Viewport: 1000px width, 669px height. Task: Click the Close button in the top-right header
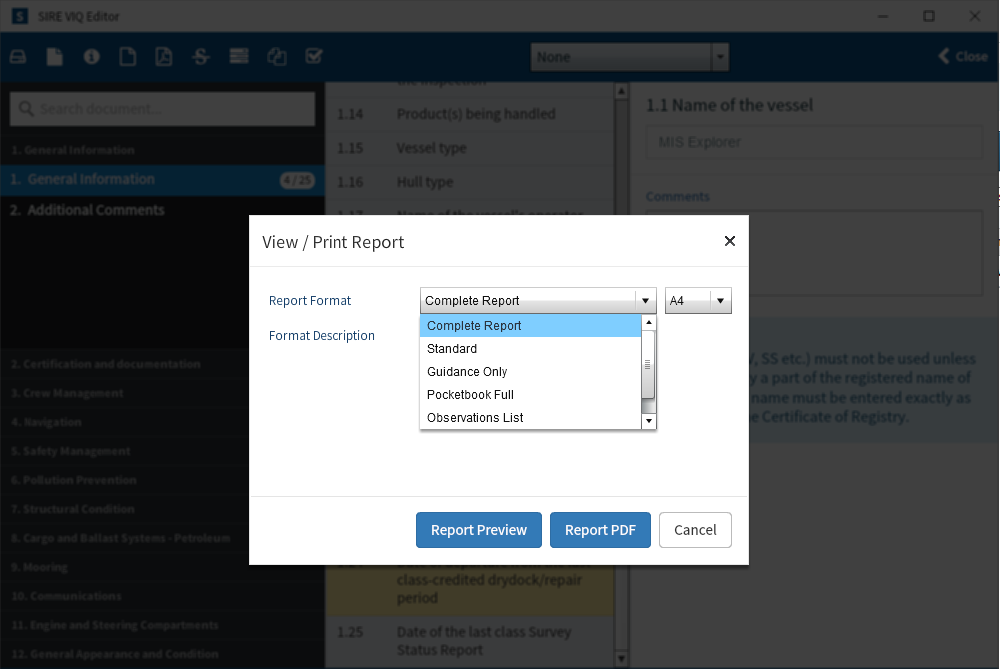pos(963,57)
